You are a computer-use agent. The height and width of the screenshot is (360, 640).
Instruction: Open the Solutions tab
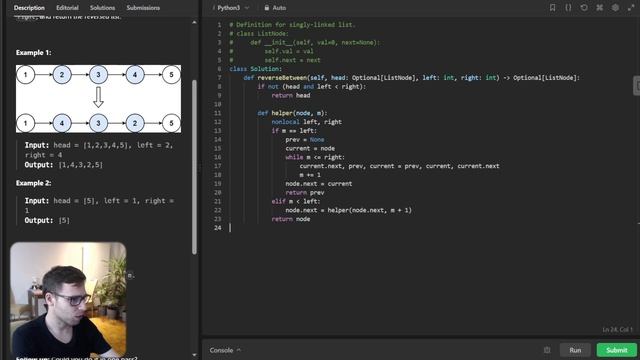click(102, 8)
